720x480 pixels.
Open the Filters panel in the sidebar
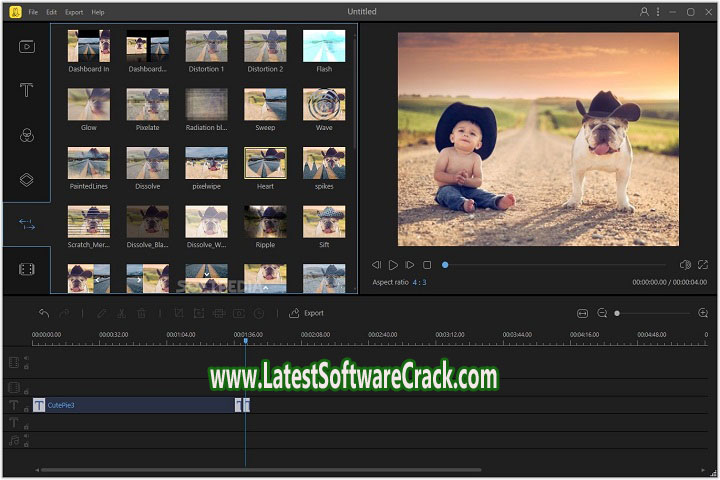(27, 135)
